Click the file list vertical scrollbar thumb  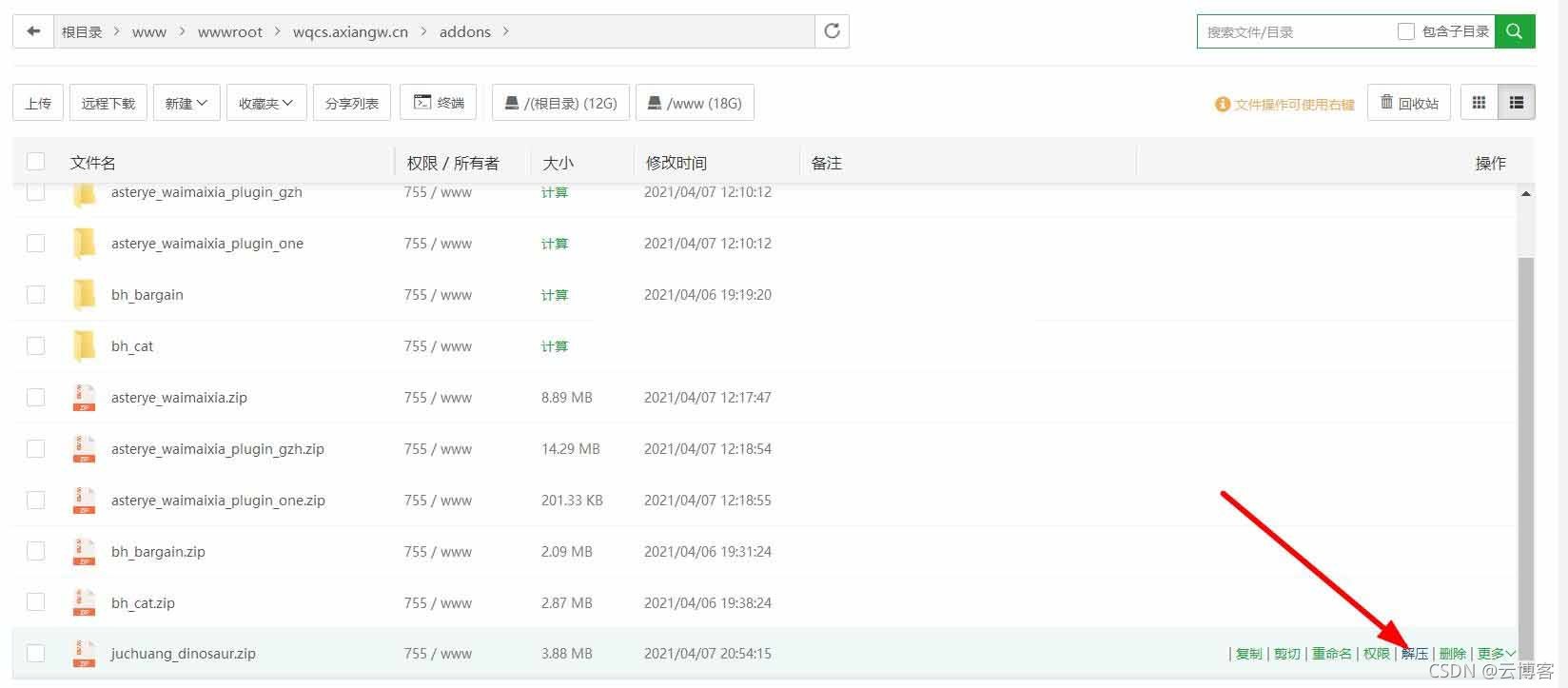tap(1526, 457)
